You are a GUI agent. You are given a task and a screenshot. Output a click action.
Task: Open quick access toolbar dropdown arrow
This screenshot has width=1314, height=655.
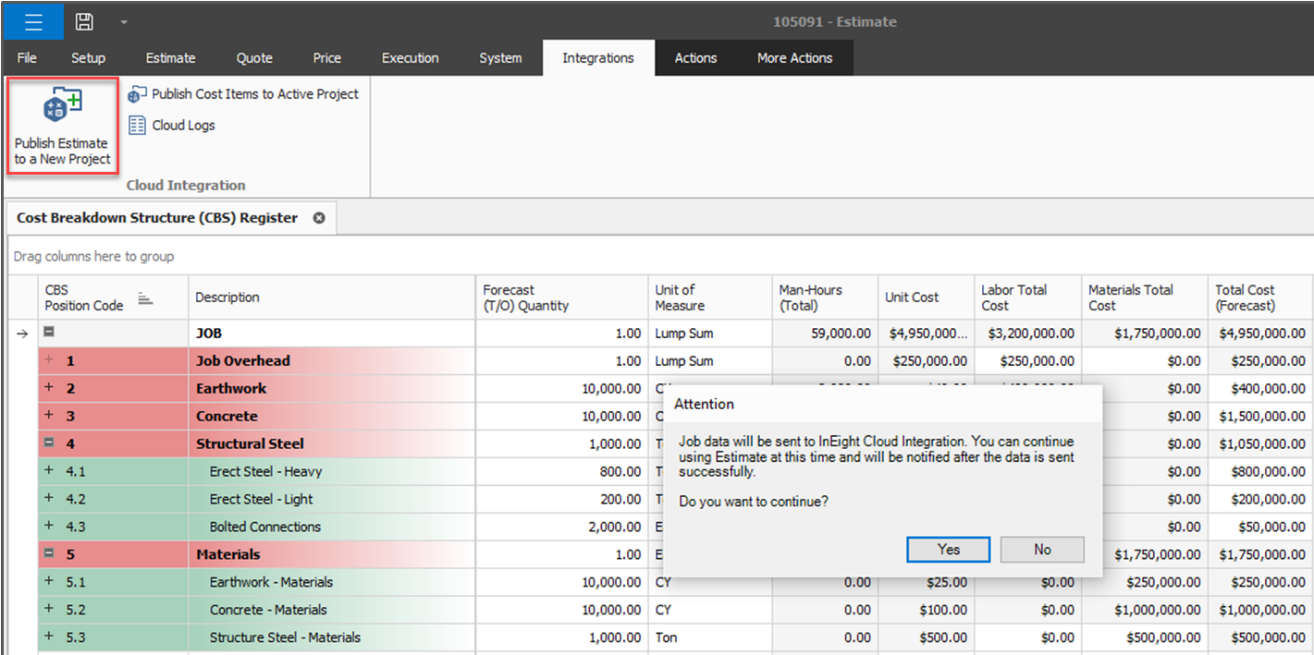point(124,22)
